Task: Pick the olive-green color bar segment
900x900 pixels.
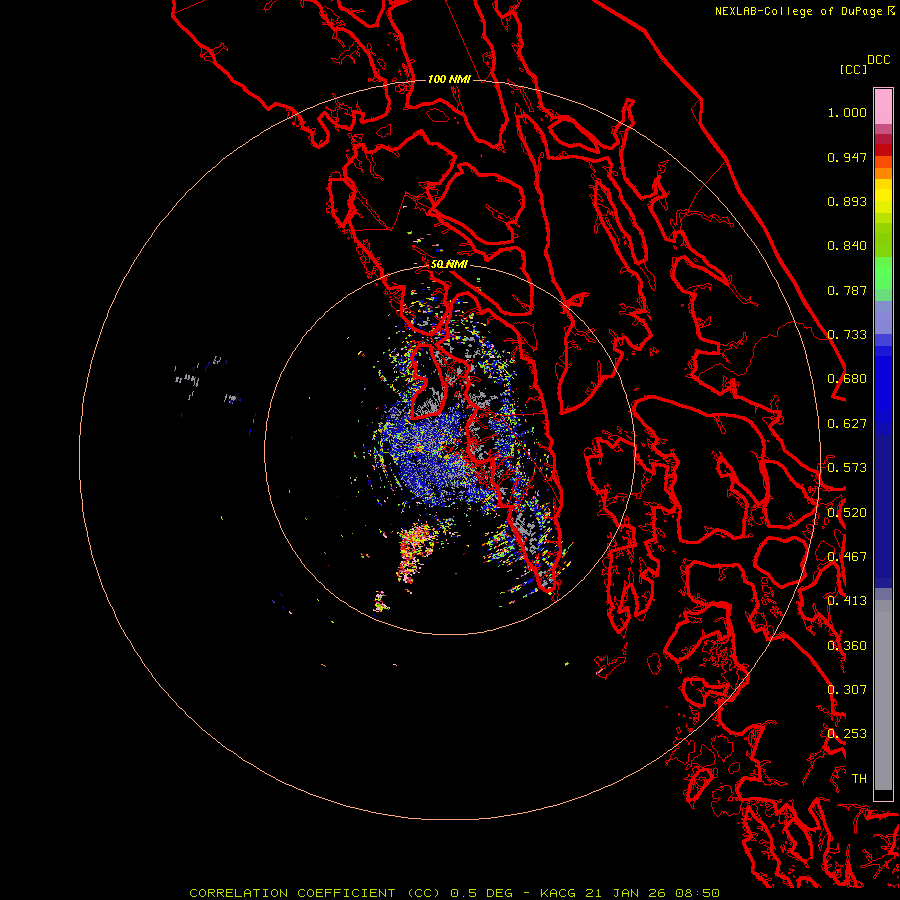Action: 883,239
